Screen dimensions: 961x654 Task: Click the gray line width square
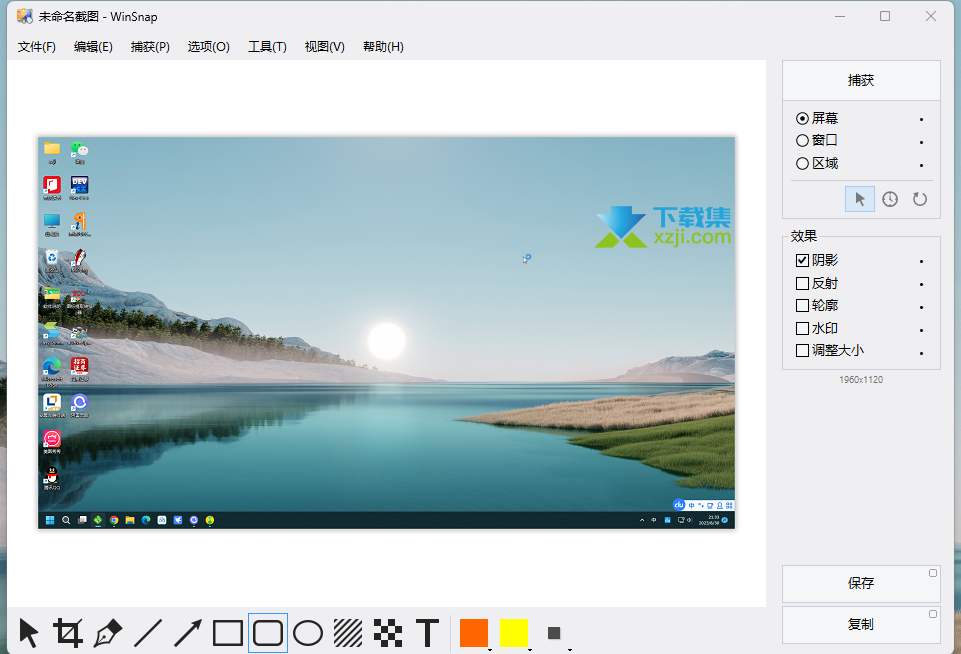554,633
